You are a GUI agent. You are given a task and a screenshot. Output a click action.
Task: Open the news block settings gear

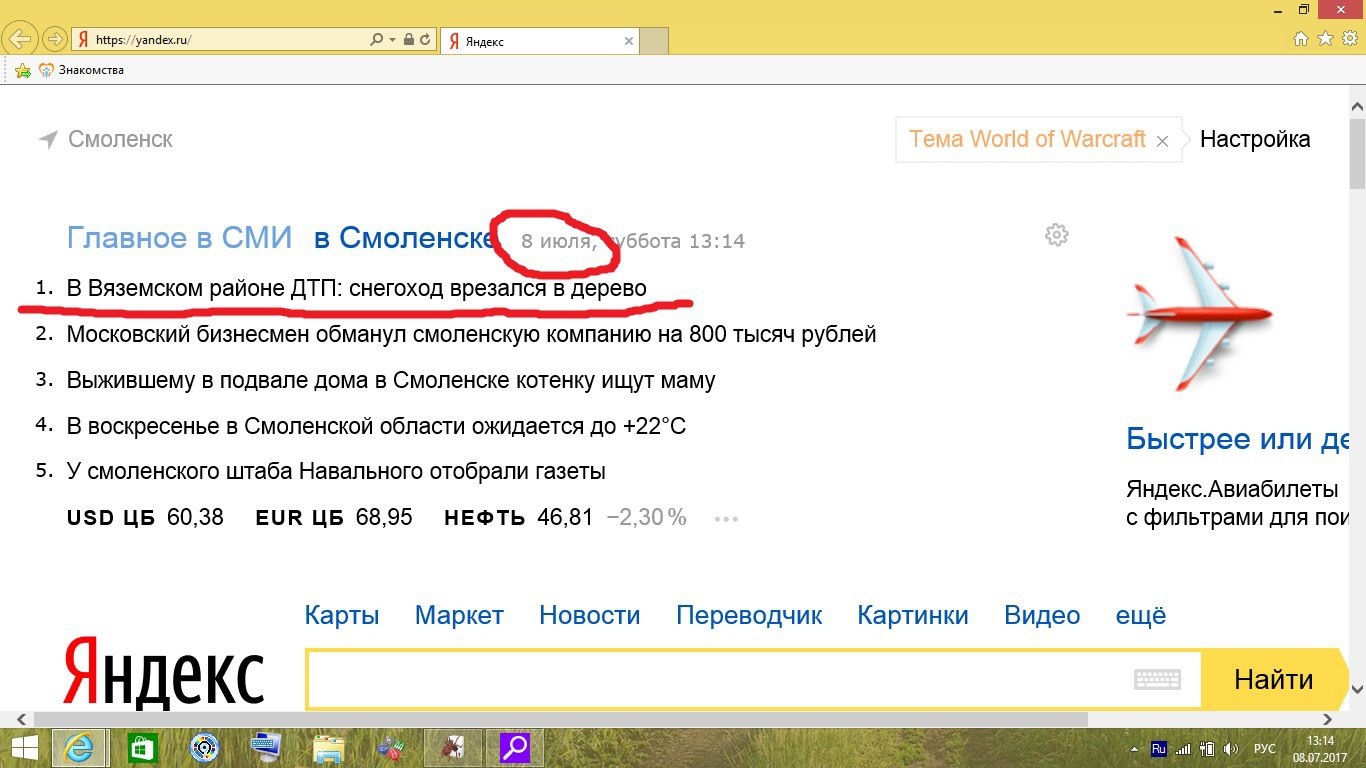click(1056, 235)
